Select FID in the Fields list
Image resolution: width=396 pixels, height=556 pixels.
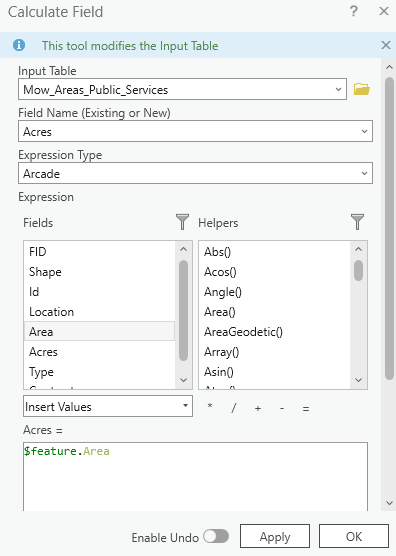99,252
